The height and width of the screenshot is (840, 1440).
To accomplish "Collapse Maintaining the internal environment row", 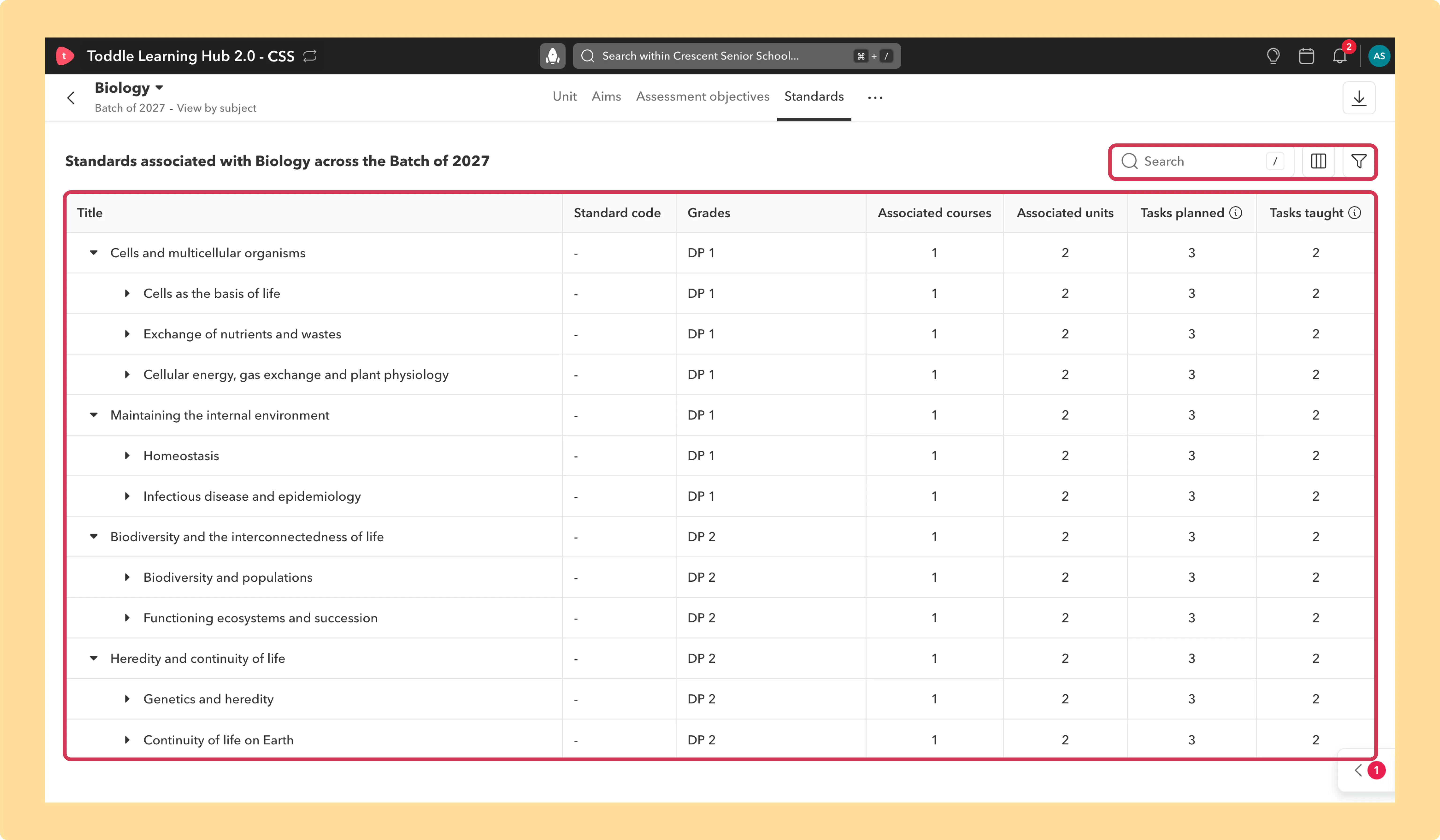I will pos(94,415).
